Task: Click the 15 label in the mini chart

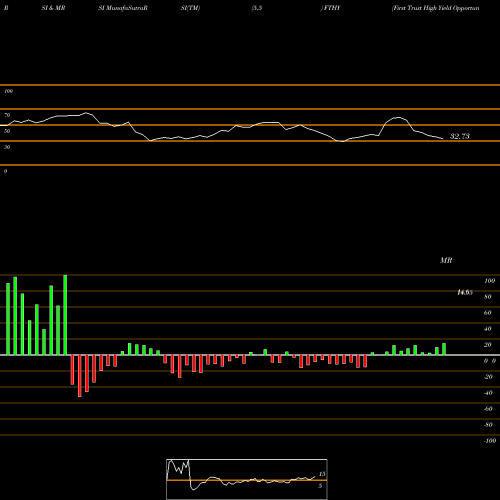Action: point(322,474)
